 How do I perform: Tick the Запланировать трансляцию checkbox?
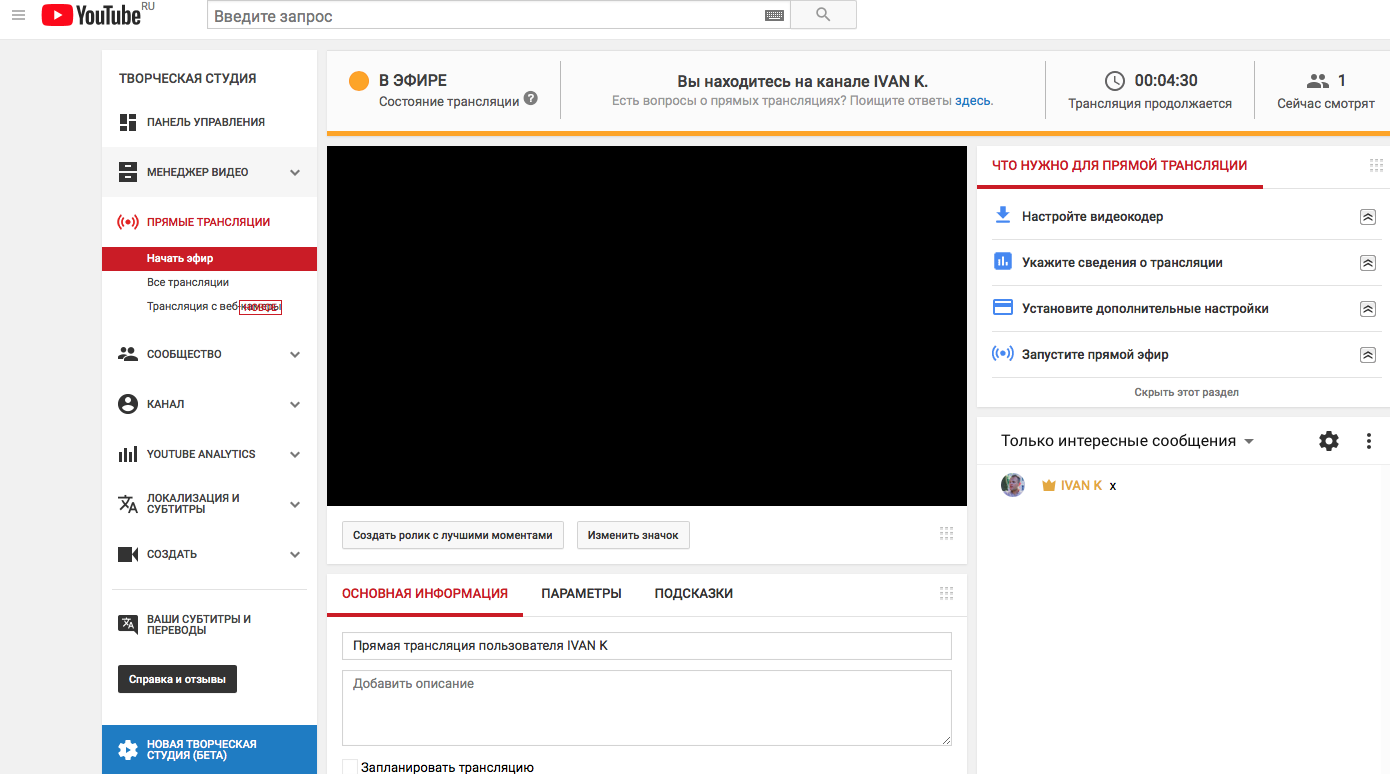click(x=350, y=767)
